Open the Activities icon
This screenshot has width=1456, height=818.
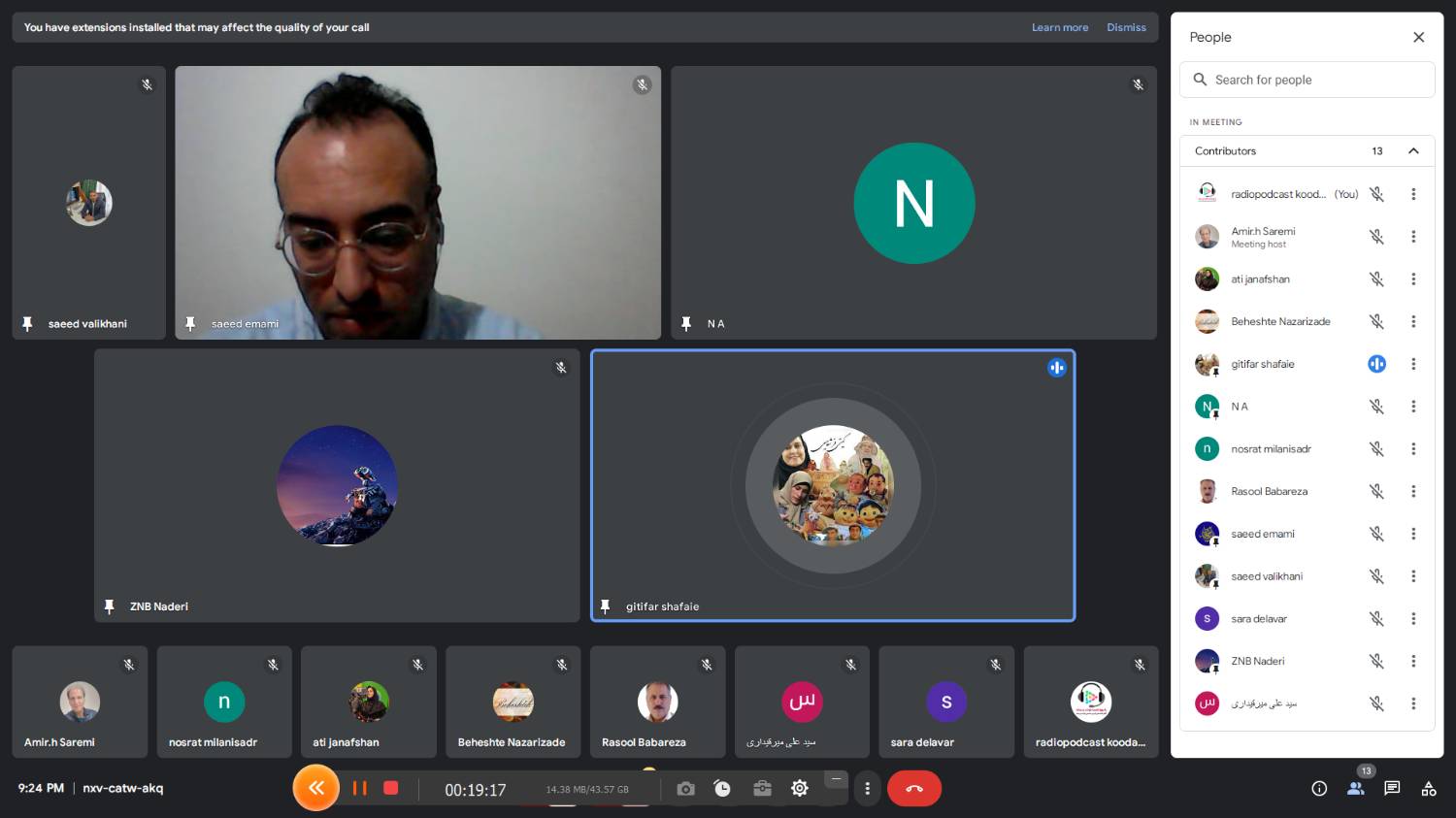pyautogui.click(x=1429, y=789)
